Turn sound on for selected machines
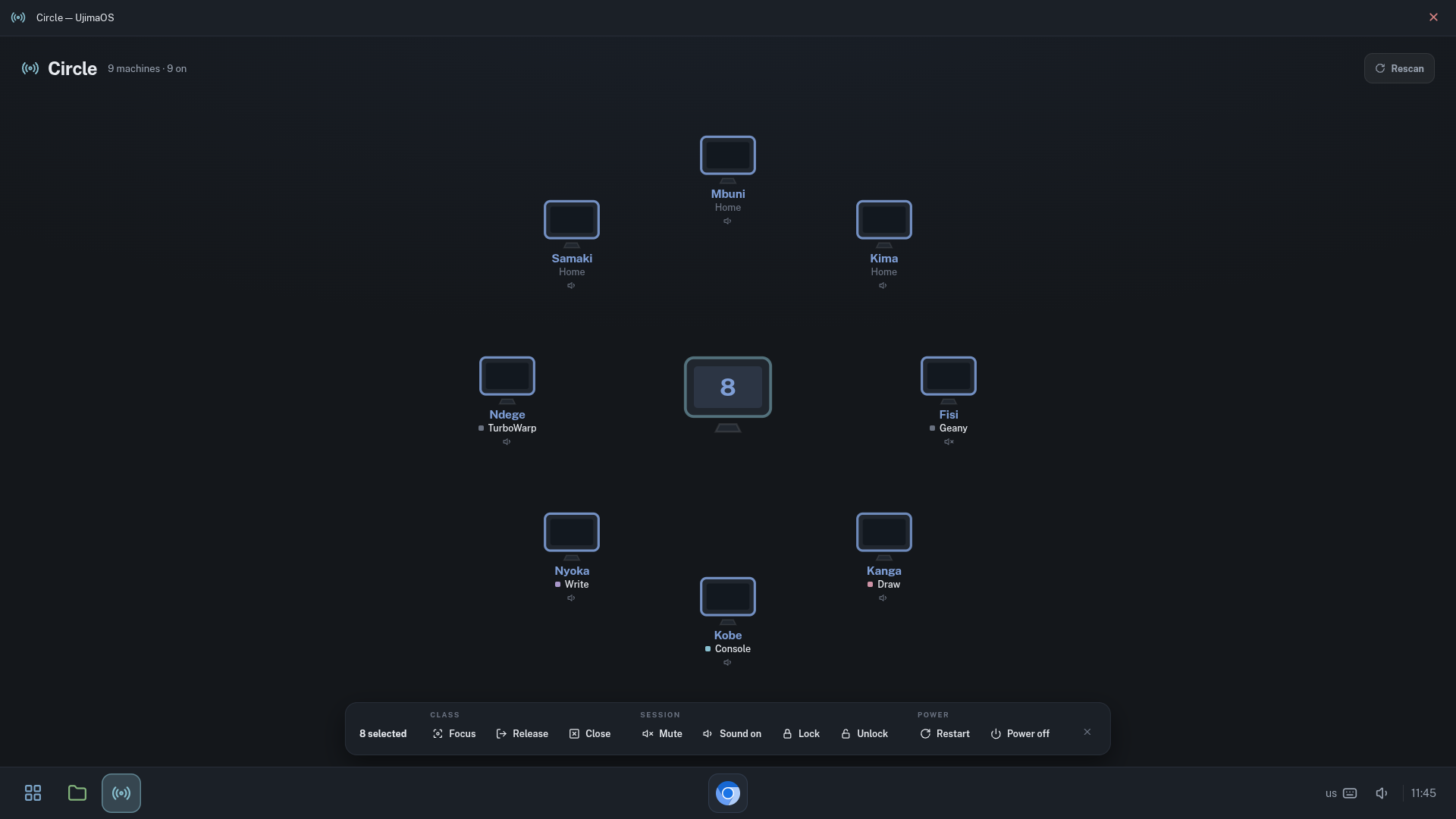The image size is (1456, 819). pyautogui.click(x=732, y=733)
